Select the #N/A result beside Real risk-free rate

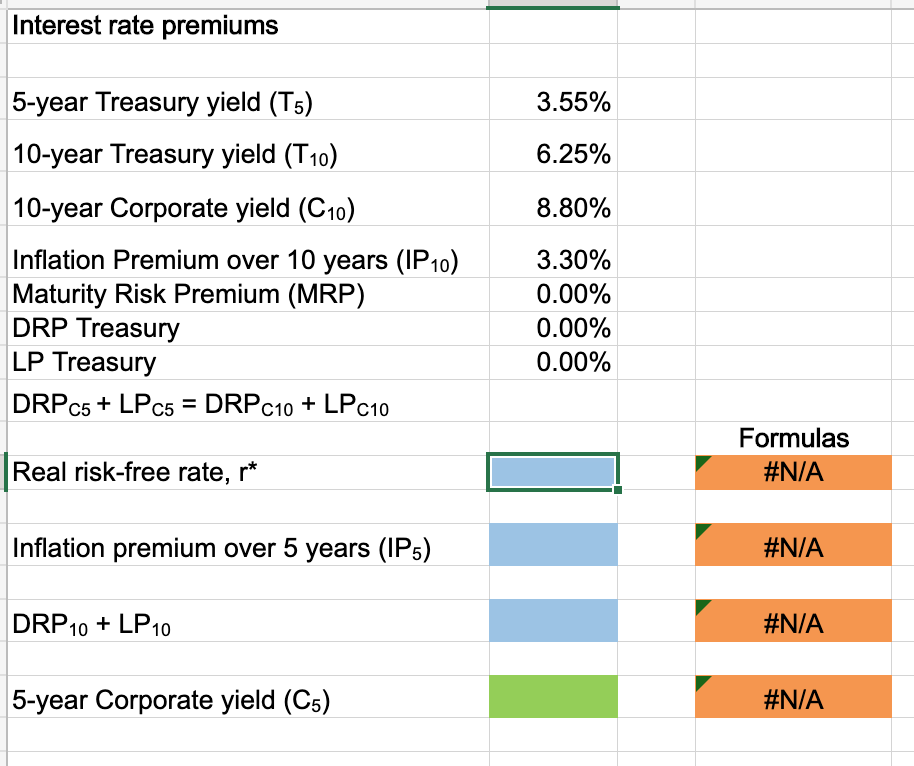pyautogui.click(x=793, y=472)
